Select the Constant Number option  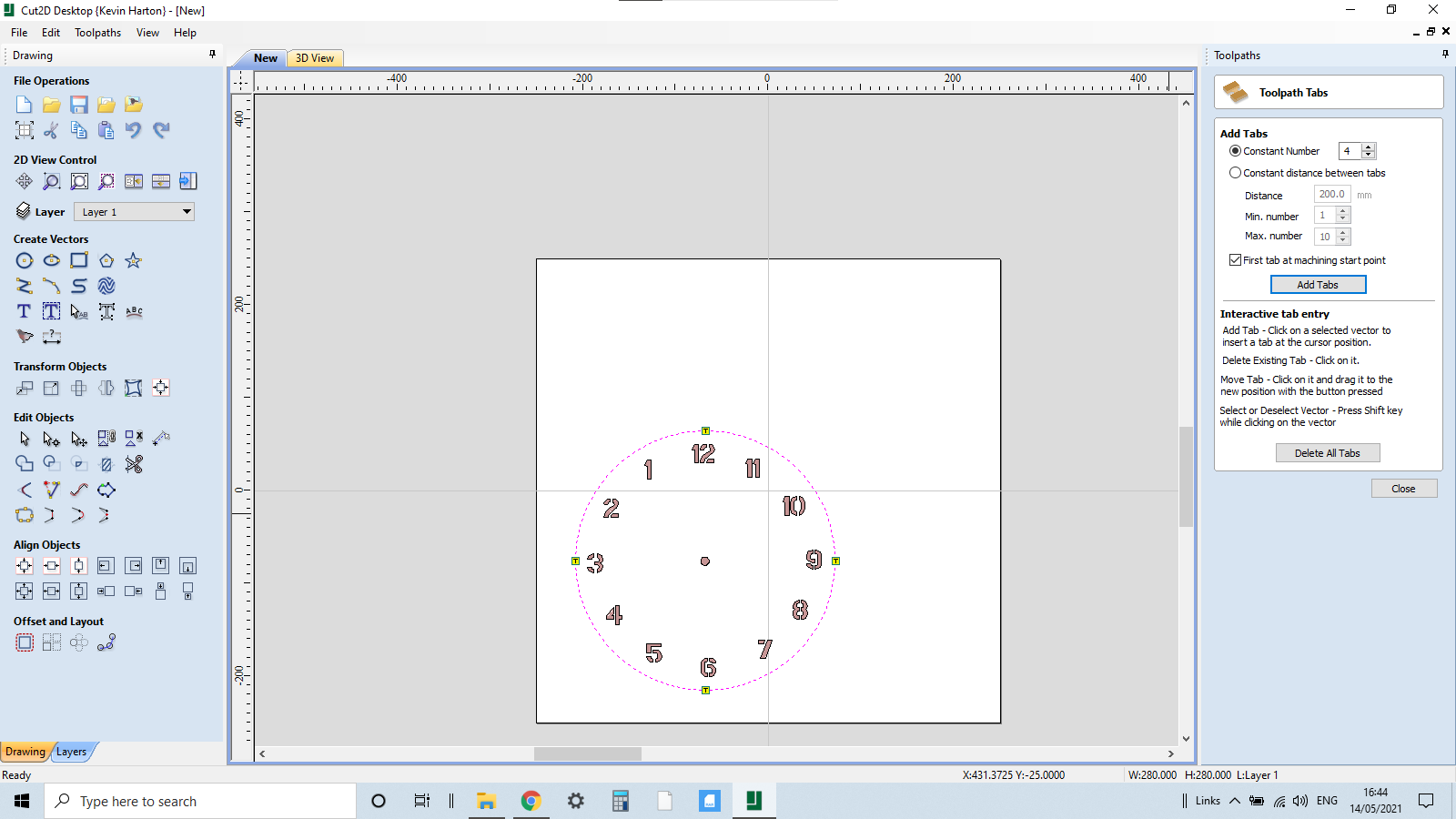point(1236,151)
